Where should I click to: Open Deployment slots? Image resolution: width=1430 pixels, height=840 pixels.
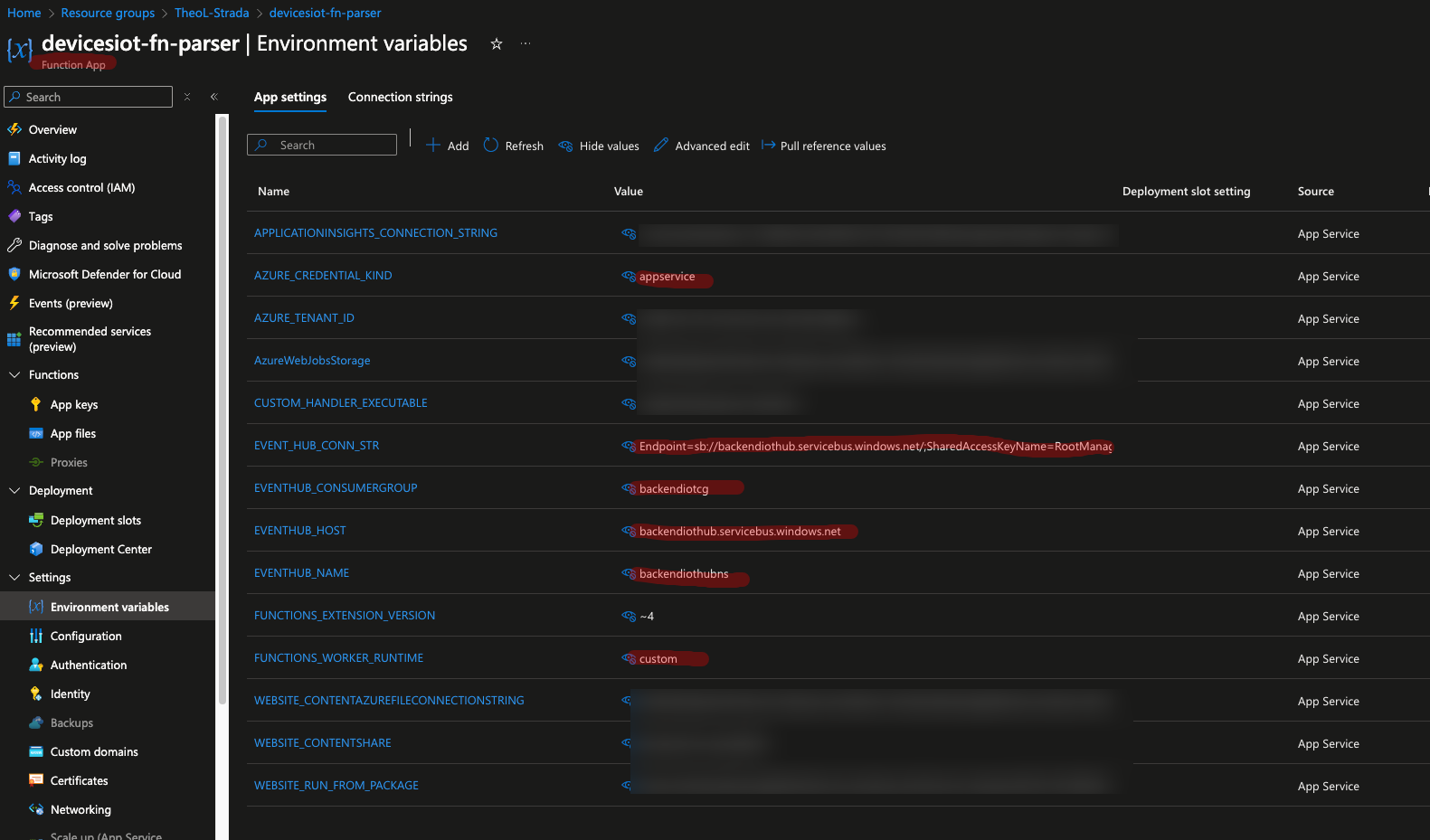96,520
